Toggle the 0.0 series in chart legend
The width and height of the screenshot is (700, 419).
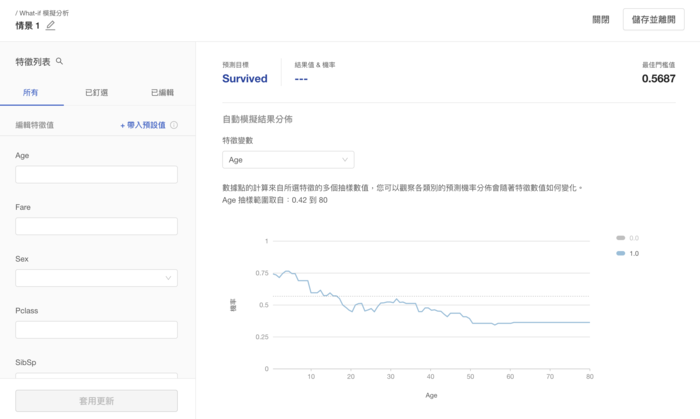[x=627, y=238]
